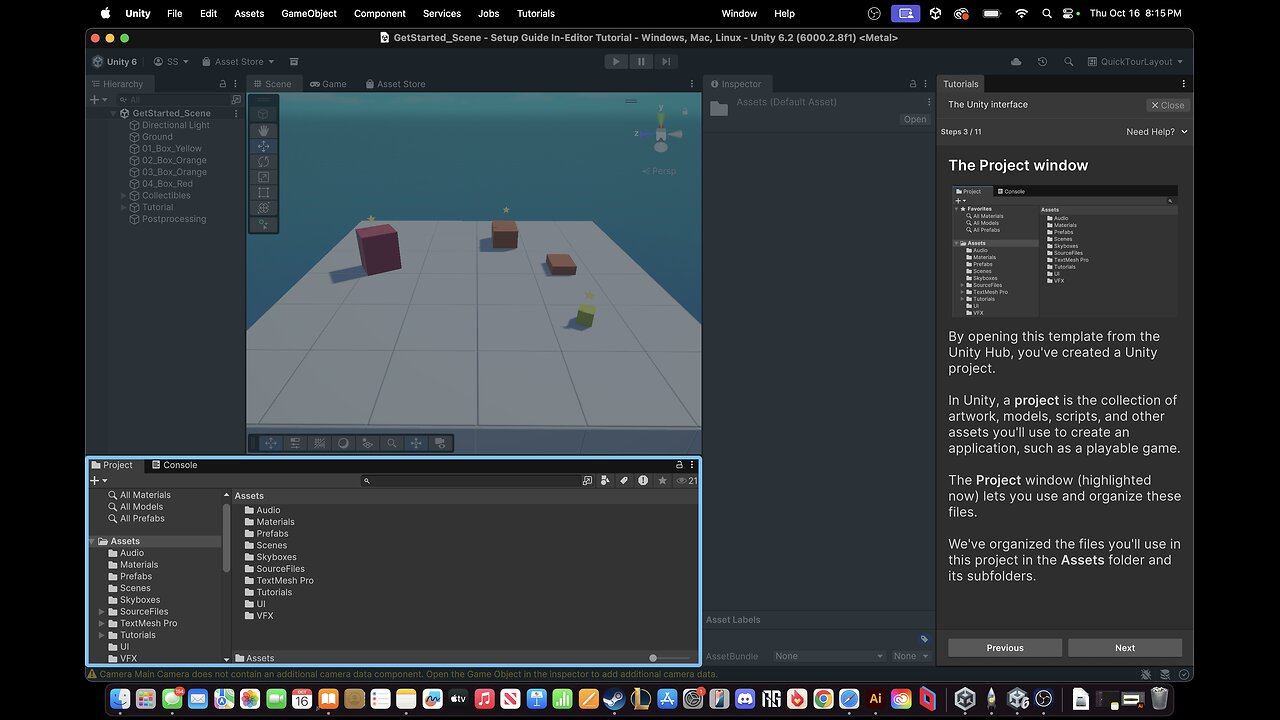Toggle the Inspector panel lock

912,84
